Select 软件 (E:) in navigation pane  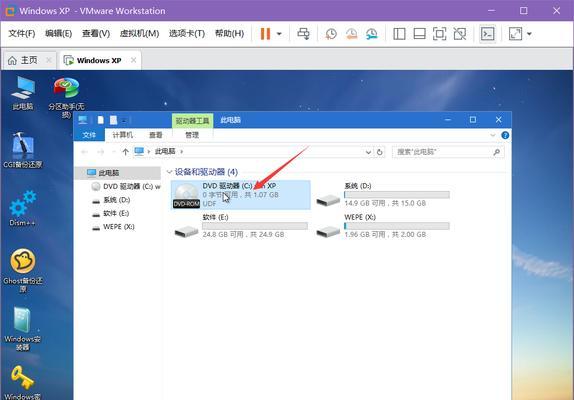point(111,213)
